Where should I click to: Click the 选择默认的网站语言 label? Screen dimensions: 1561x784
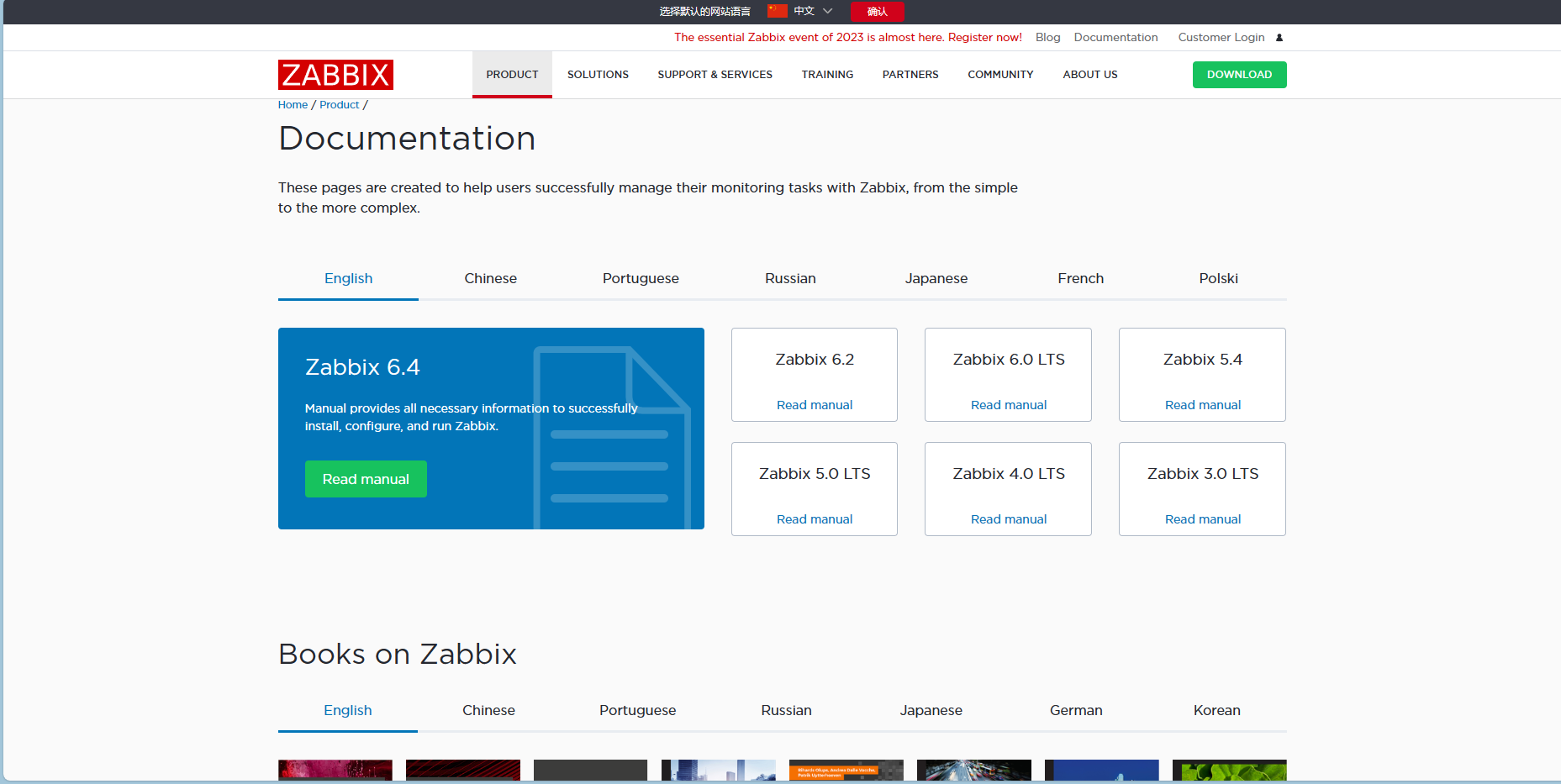click(704, 11)
